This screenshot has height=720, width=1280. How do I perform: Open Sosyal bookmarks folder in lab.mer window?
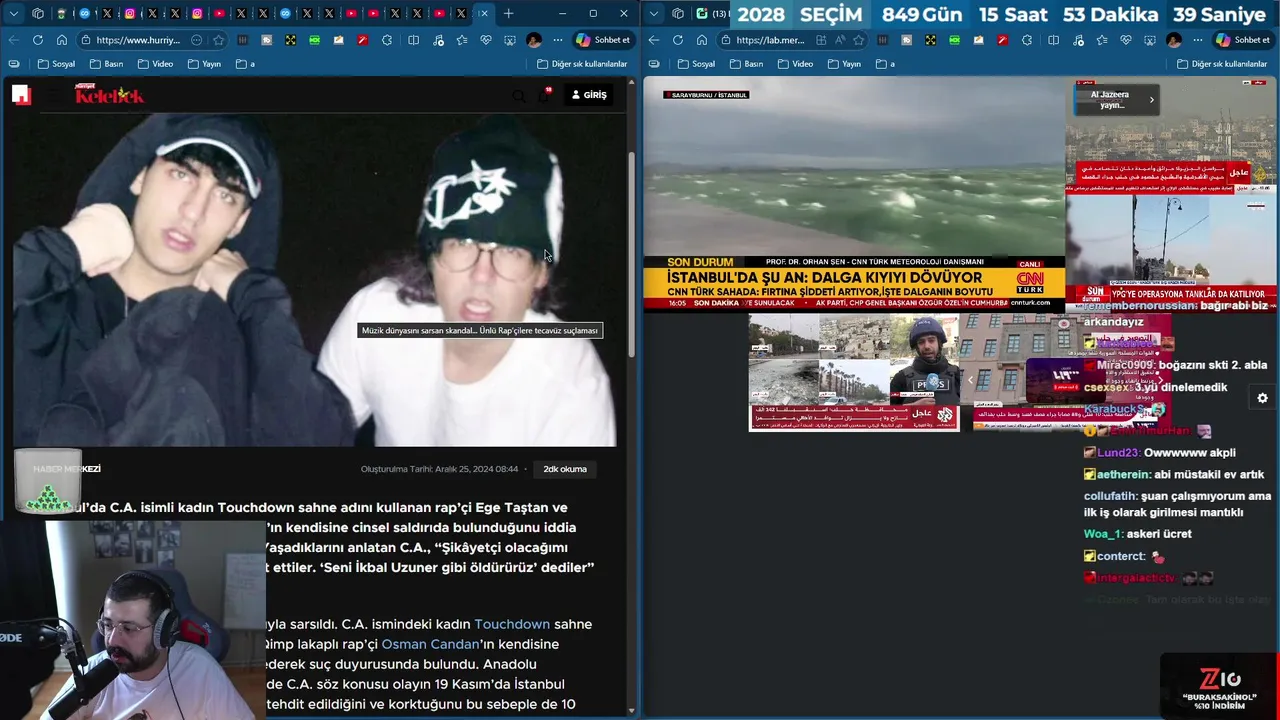click(x=696, y=63)
